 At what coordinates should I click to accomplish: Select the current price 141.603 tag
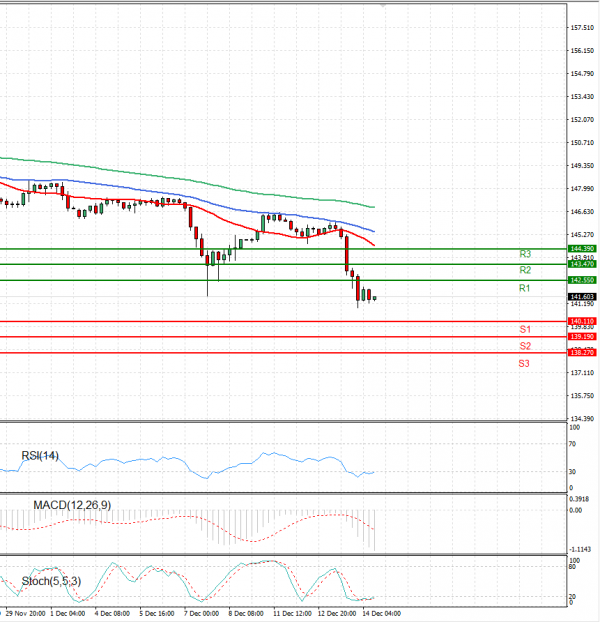coord(582,297)
